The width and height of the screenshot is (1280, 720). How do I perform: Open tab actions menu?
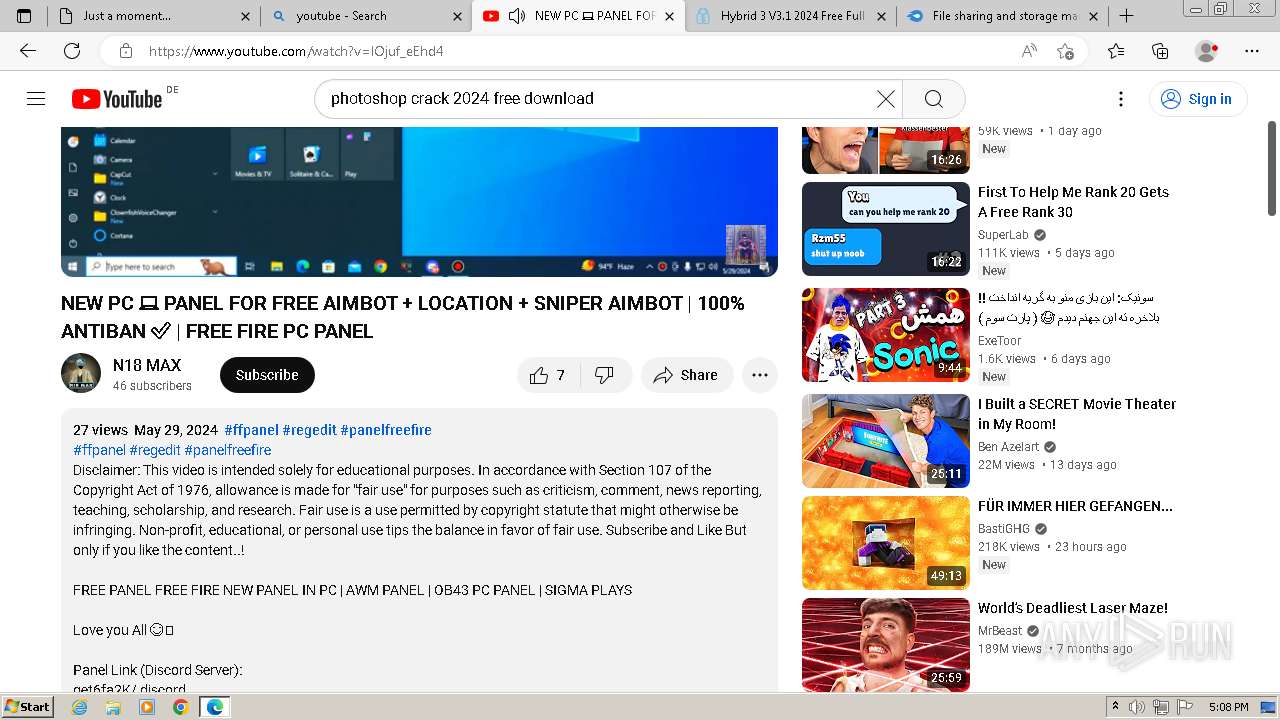24,16
